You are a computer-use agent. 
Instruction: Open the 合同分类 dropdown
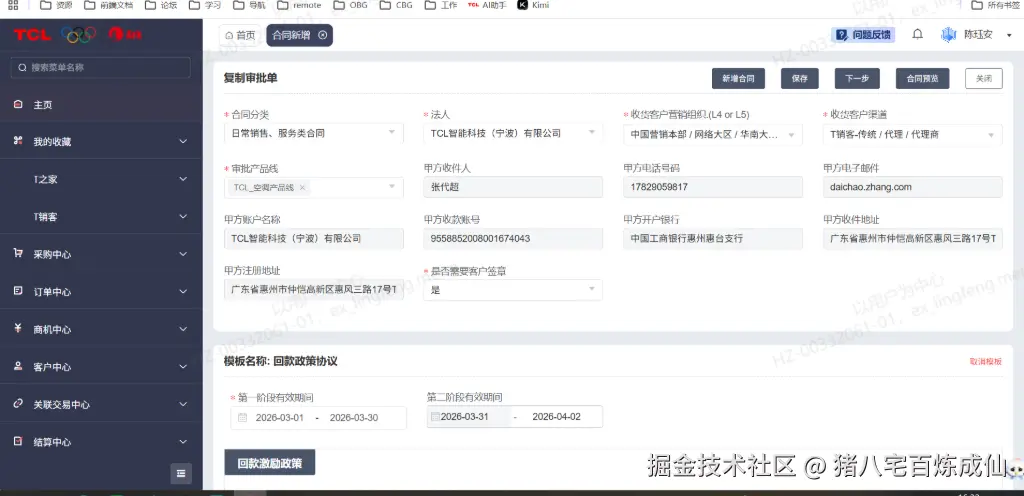click(x=313, y=133)
